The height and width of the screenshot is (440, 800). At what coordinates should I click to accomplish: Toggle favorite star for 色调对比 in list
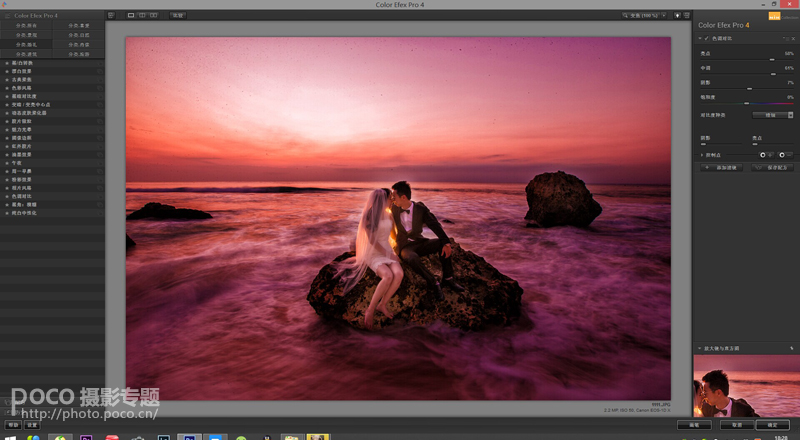coord(7,196)
